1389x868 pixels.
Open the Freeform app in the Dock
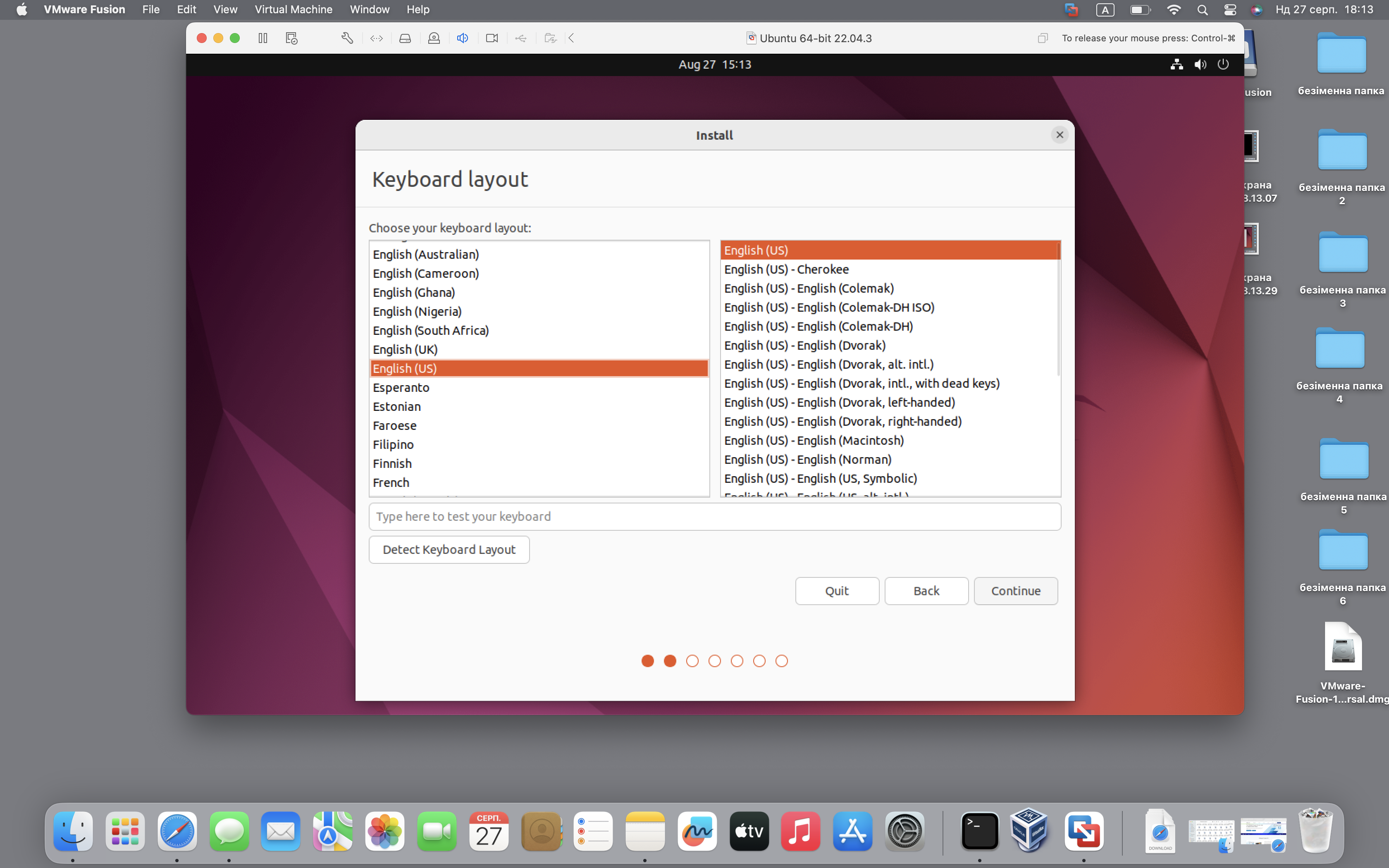697,831
